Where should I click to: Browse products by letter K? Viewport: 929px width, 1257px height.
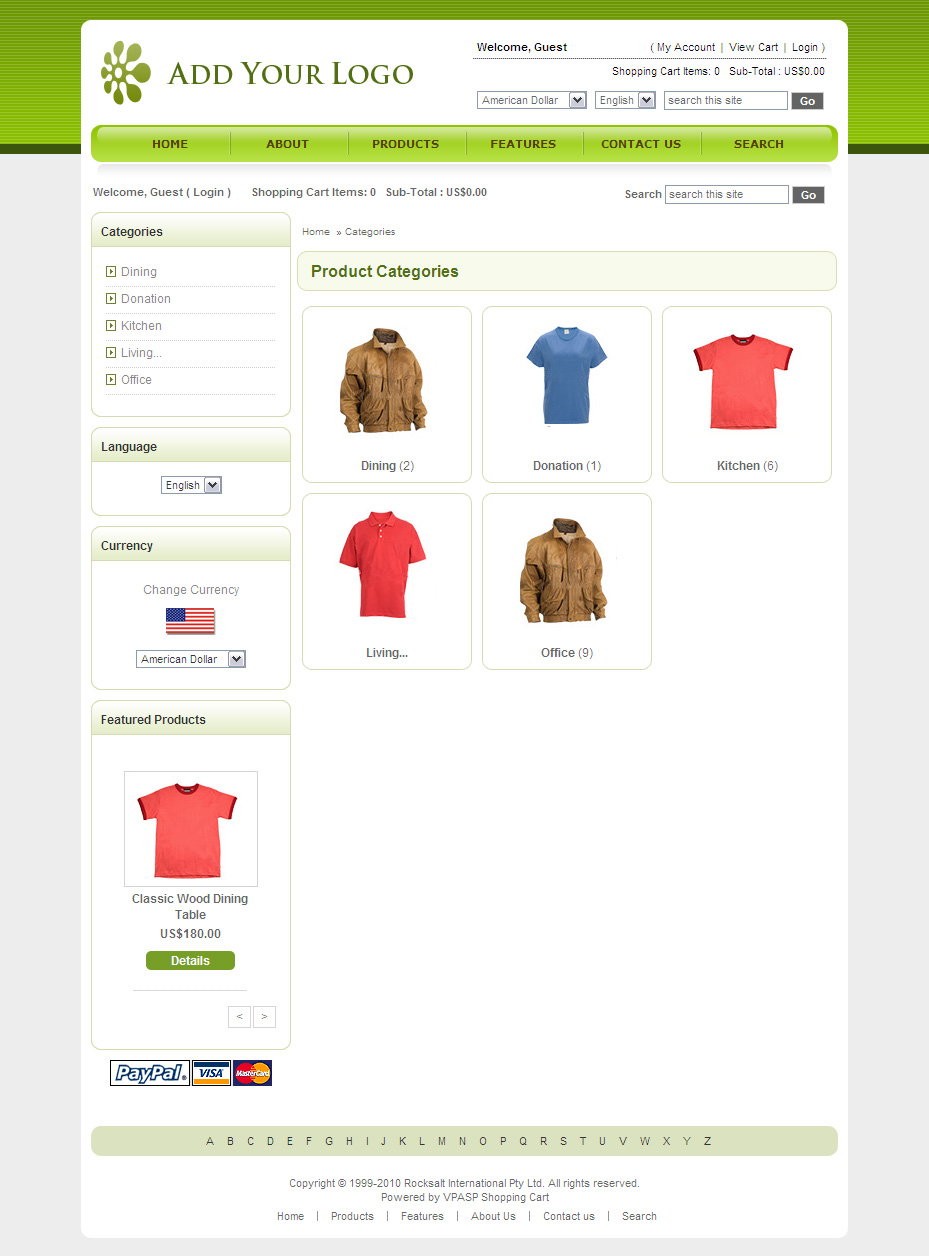pyautogui.click(x=403, y=1141)
